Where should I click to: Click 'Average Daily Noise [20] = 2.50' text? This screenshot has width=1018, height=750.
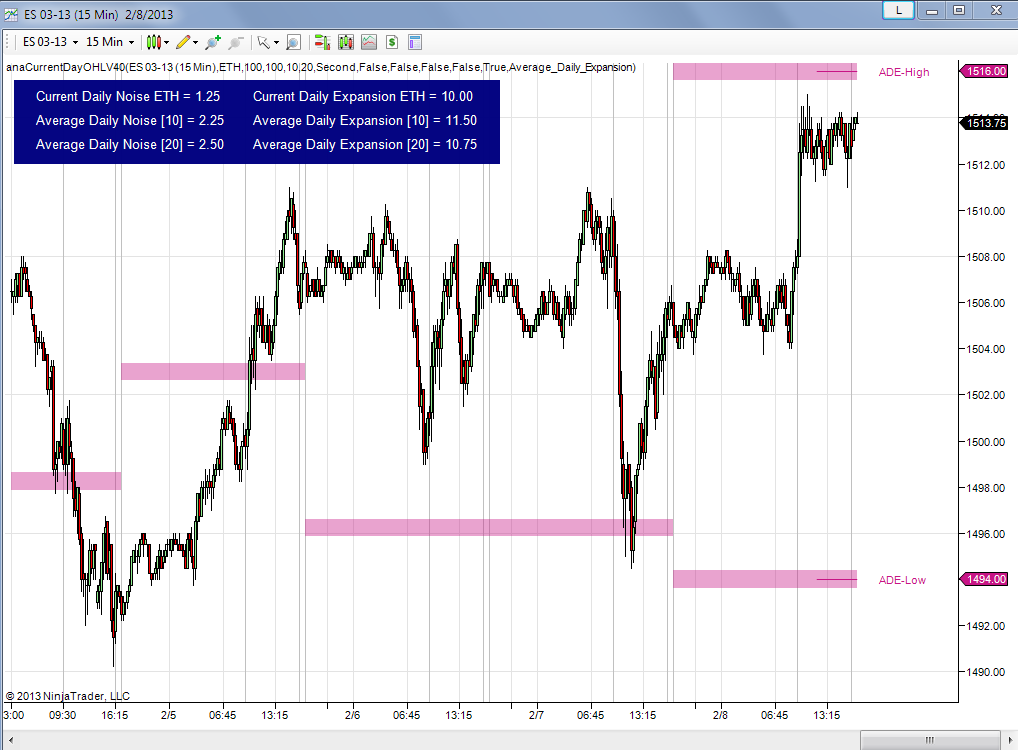point(130,144)
